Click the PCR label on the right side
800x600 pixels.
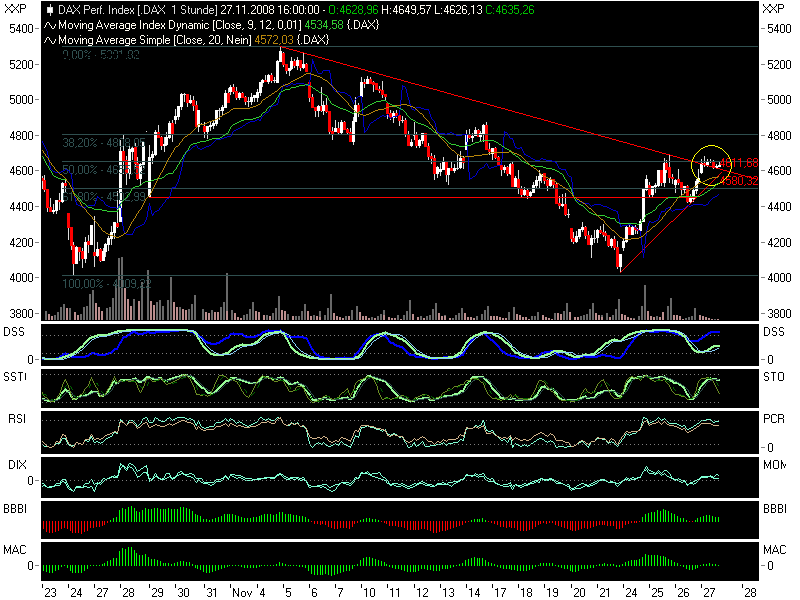(x=774, y=418)
